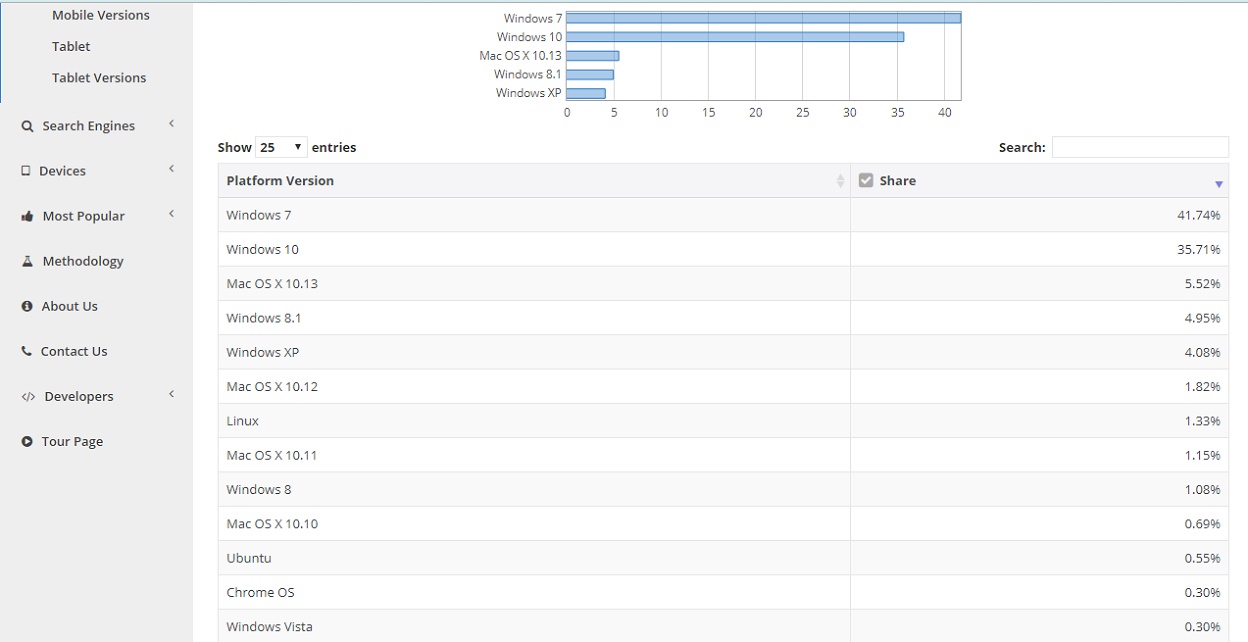1248x642 pixels.
Task: Click the 4.95% share value
Action: coord(1202,318)
